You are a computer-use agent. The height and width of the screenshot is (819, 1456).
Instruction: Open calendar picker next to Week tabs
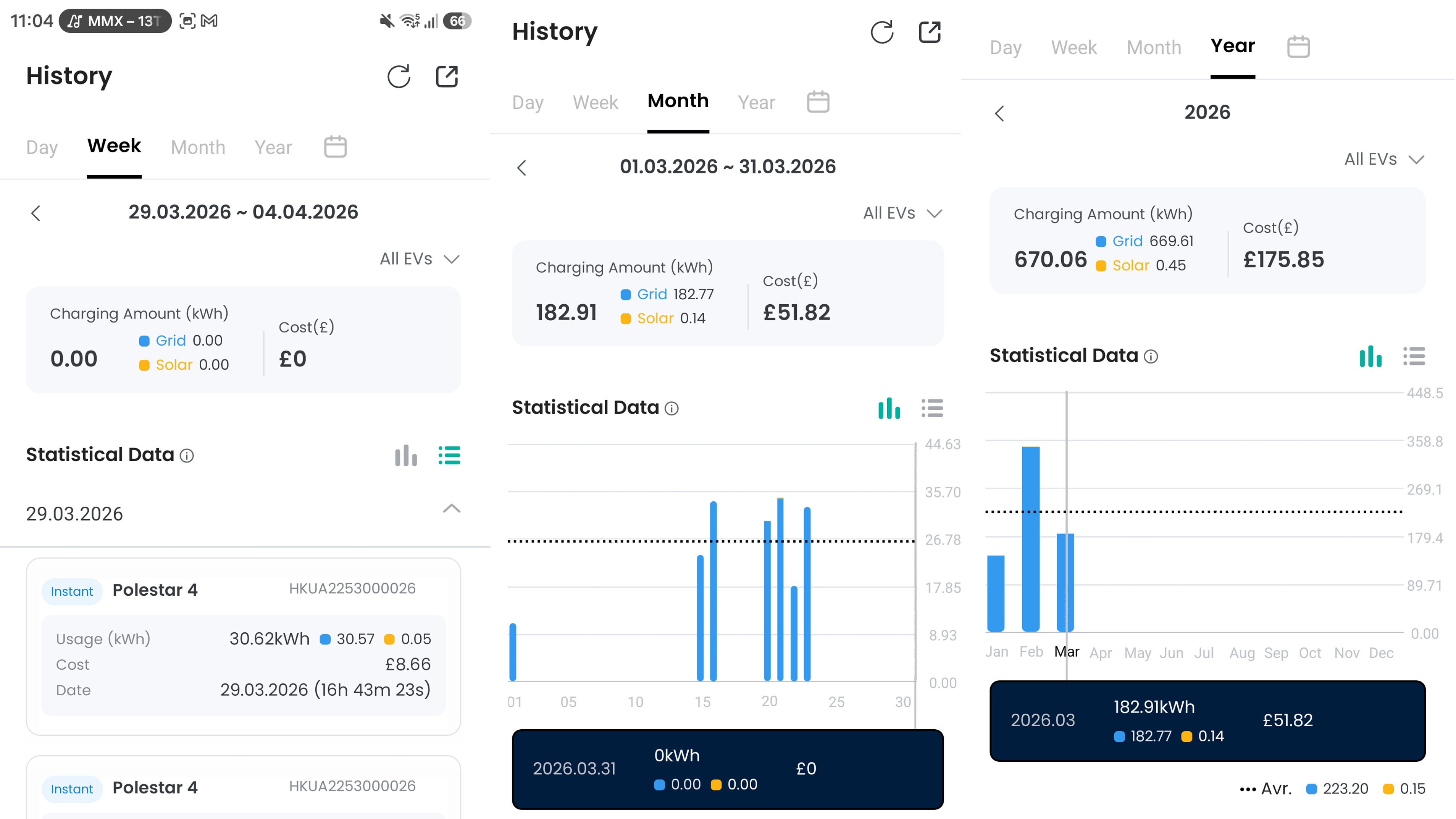point(335,147)
